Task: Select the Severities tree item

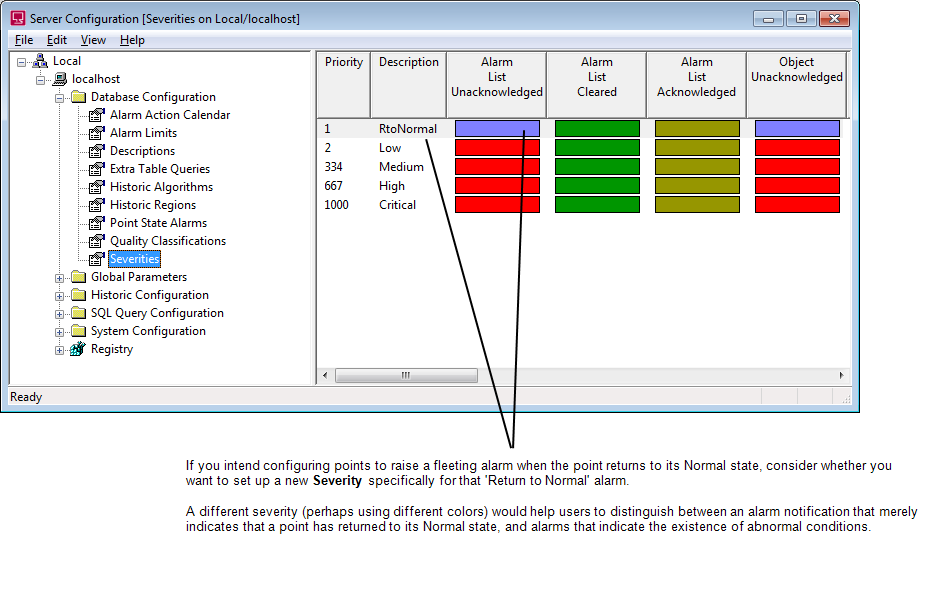Action: pos(134,259)
